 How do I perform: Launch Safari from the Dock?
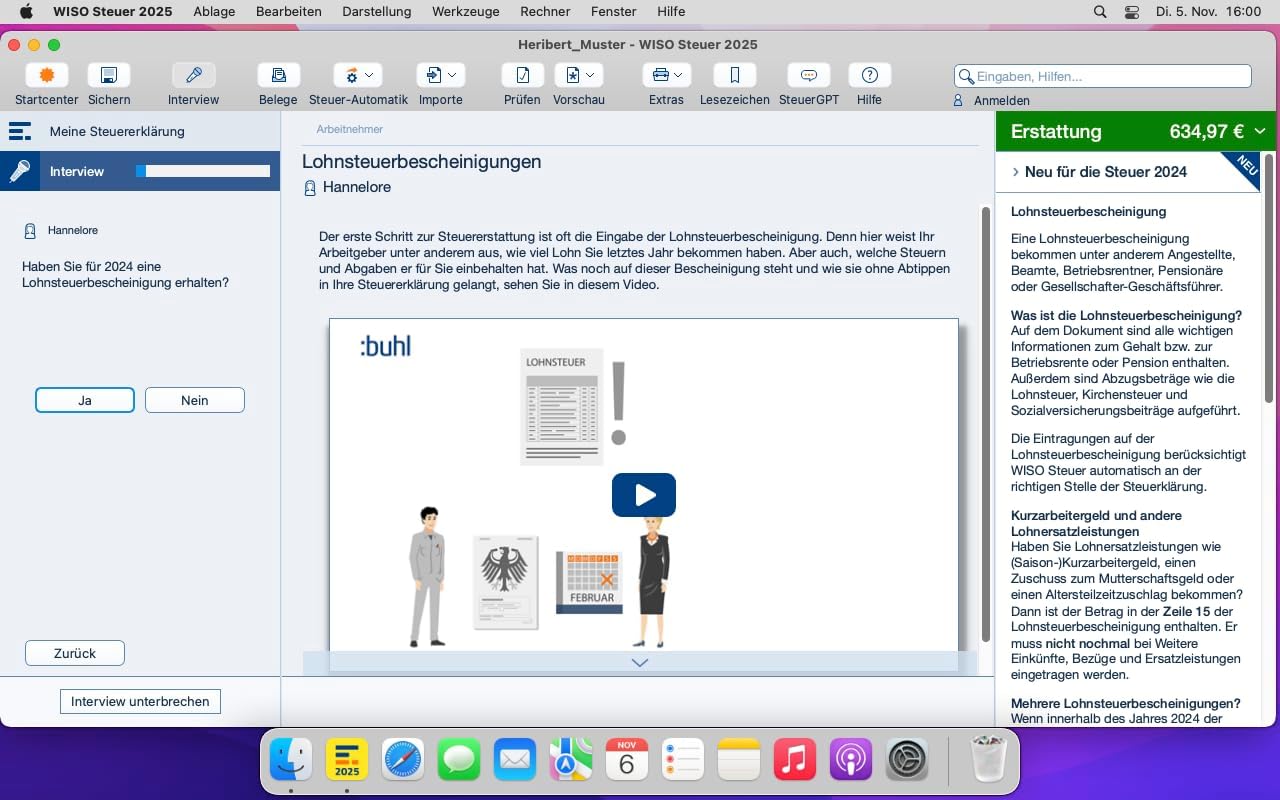[403, 761]
